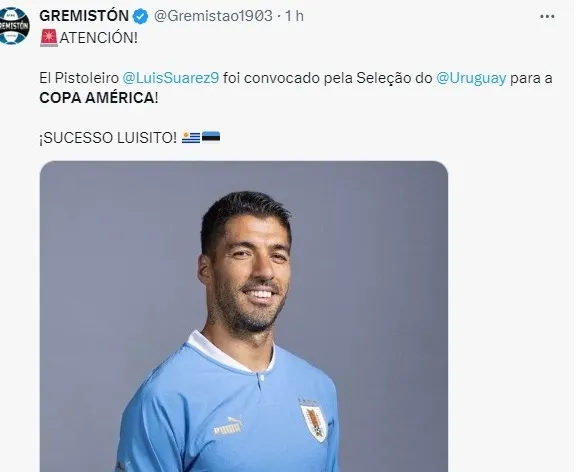Viewport: 581px width, 472px height.
Task: Open the three-dot more options menu
Action: [x=547, y=16]
